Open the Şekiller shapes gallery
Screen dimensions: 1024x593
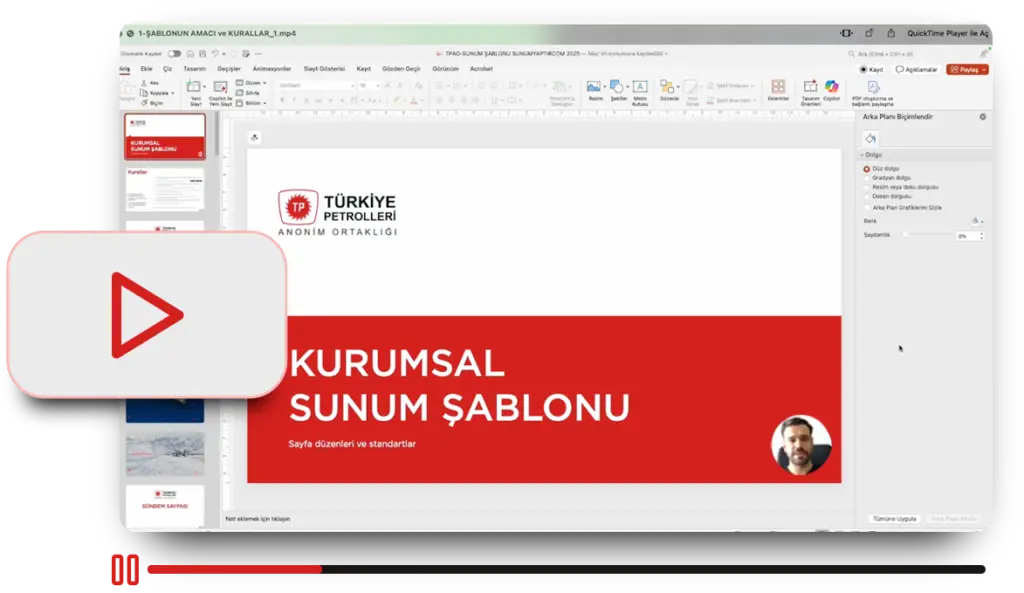point(618,88)
